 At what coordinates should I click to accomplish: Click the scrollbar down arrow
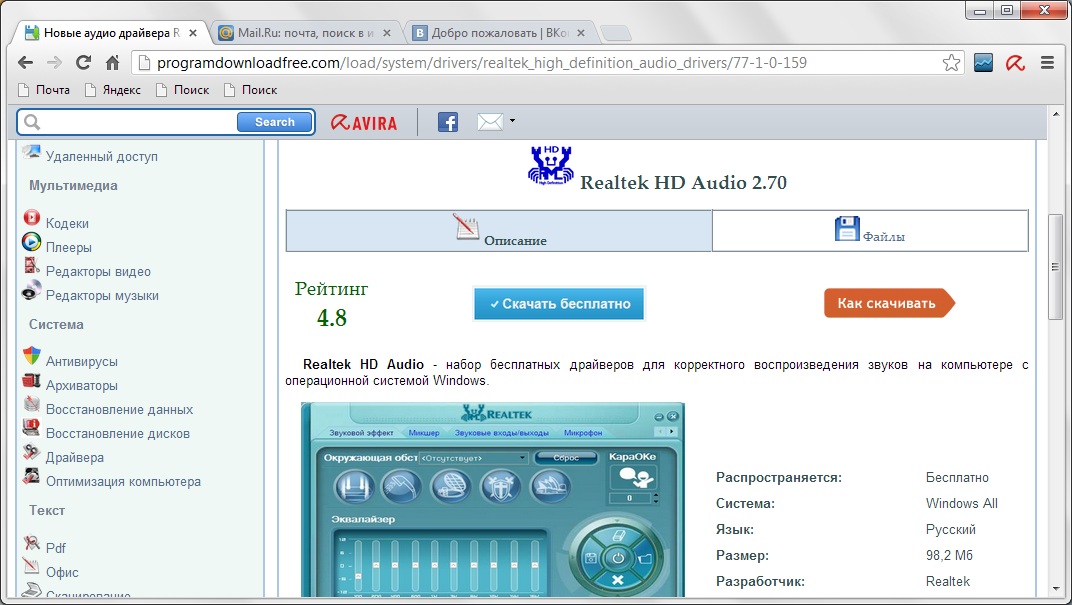point(1056,589)
